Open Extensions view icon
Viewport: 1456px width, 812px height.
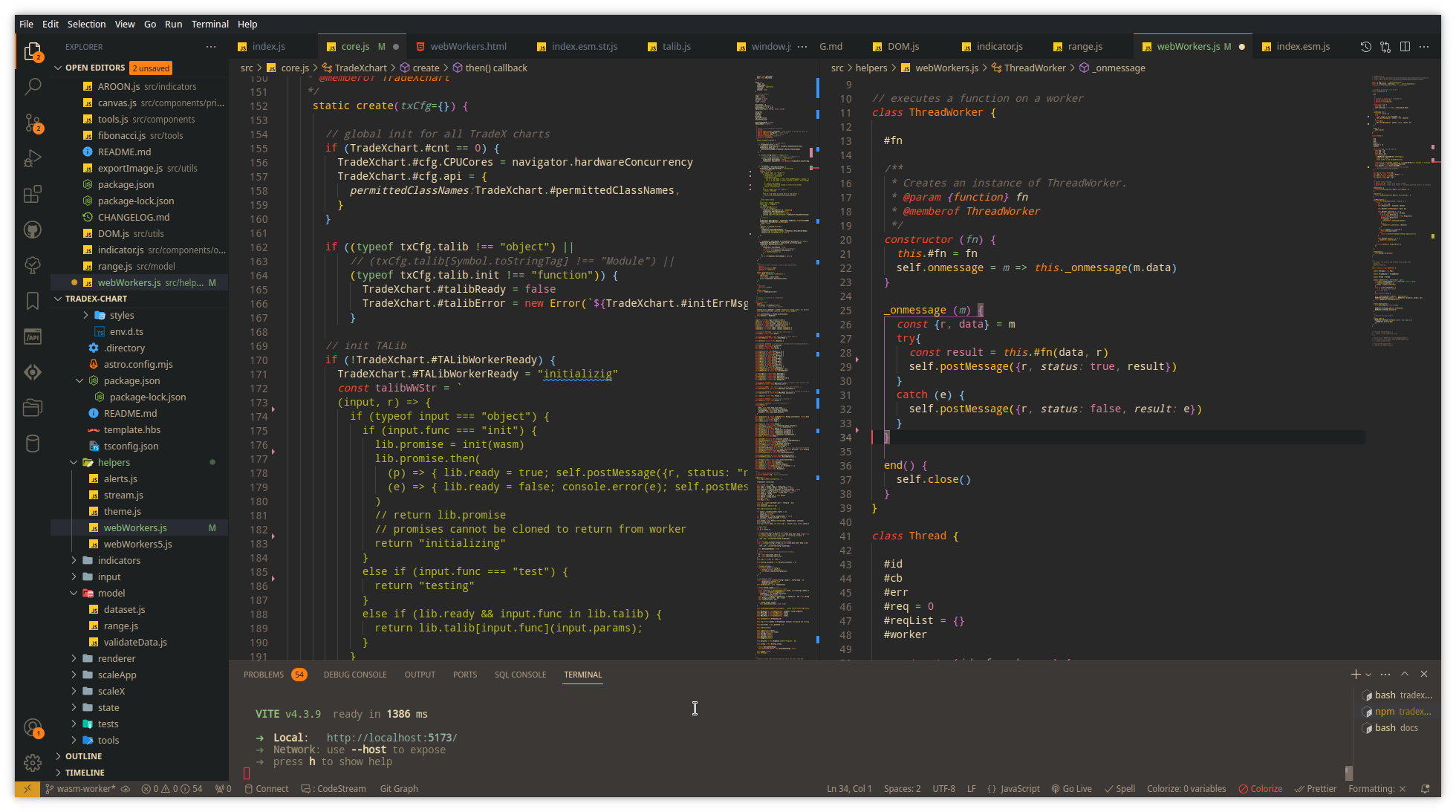tap(33, 195)
